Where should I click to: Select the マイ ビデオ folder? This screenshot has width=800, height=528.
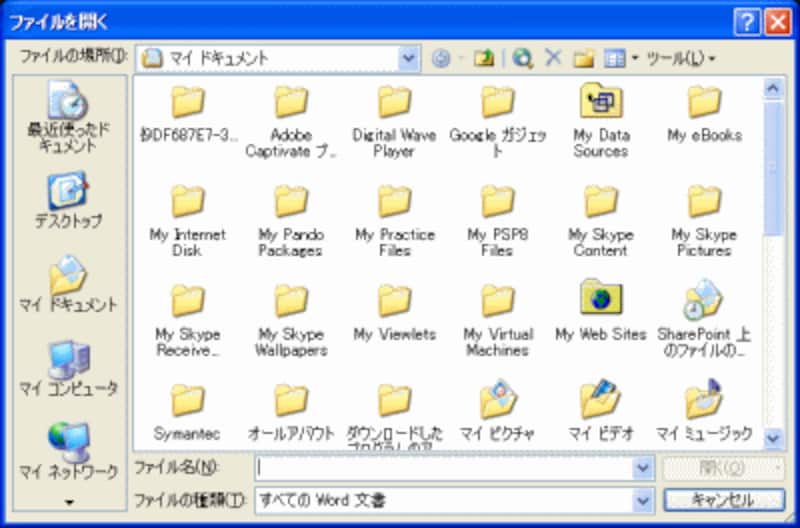tap(601, 411)
